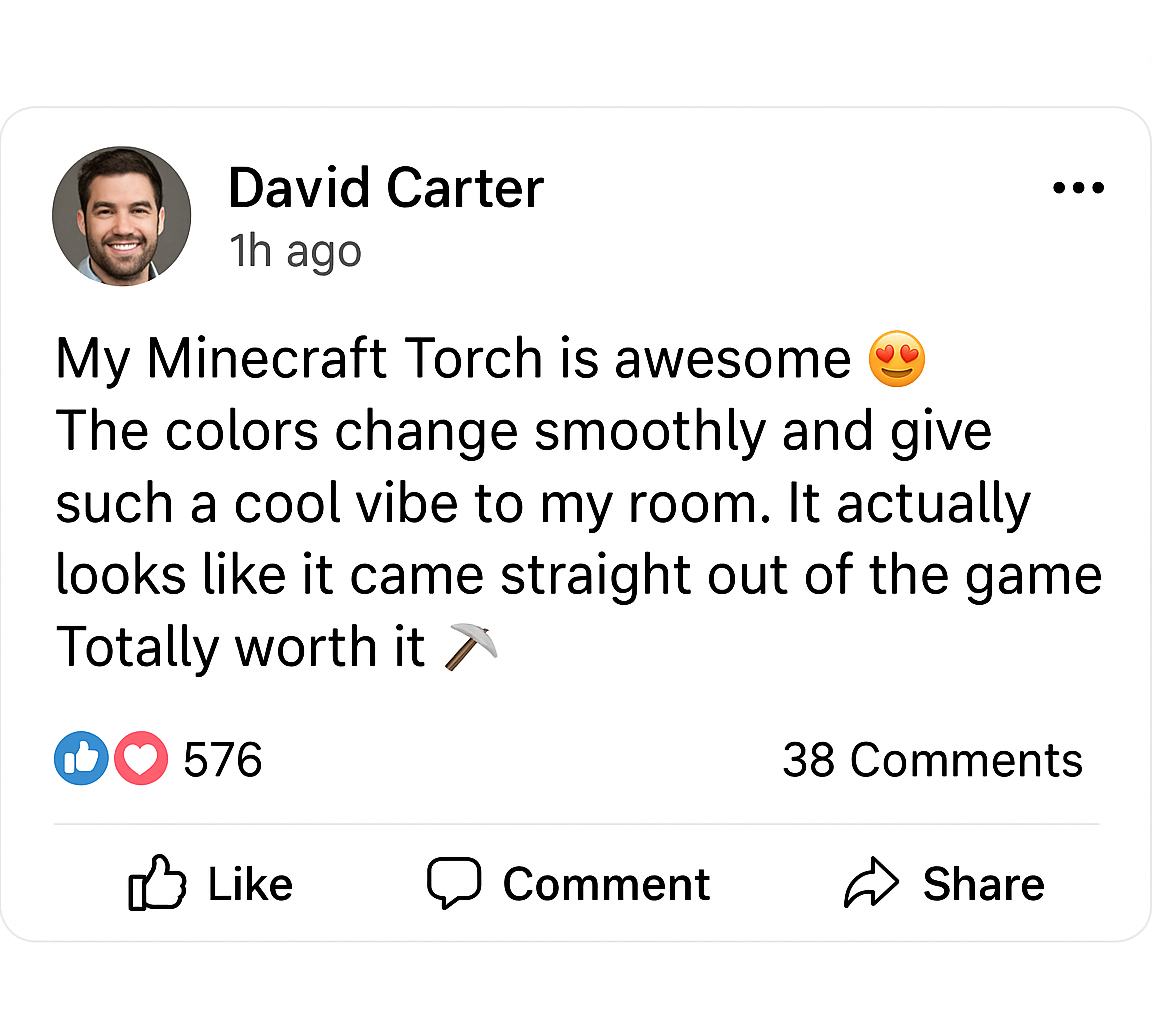Open the David Carter name link
The image size is (1164, 1024).
tap(385, 188)
